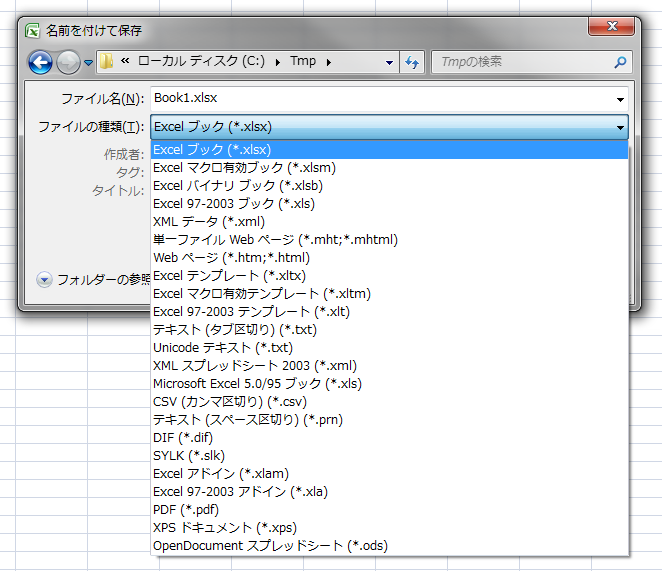Choose Excel マクロ有効テンプレート (*.xltm)
Viewport: 662px width, 571px height.
point(389,294)
